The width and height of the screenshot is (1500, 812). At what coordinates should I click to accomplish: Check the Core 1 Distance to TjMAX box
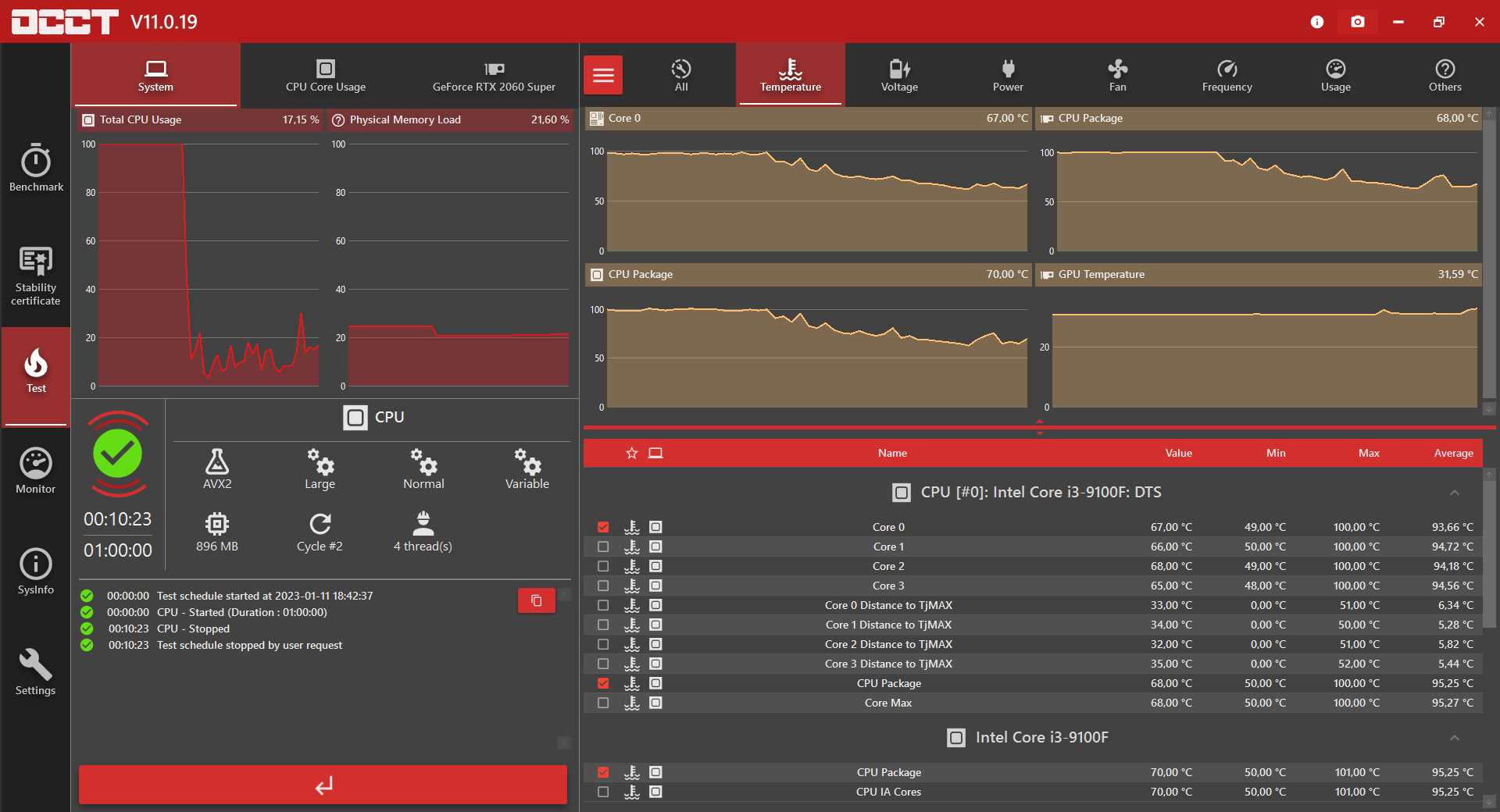603,625
